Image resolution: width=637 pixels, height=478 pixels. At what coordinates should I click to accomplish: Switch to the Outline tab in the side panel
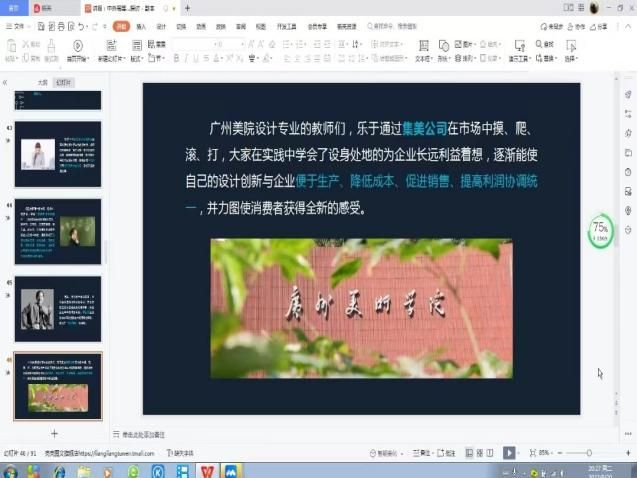41,83
